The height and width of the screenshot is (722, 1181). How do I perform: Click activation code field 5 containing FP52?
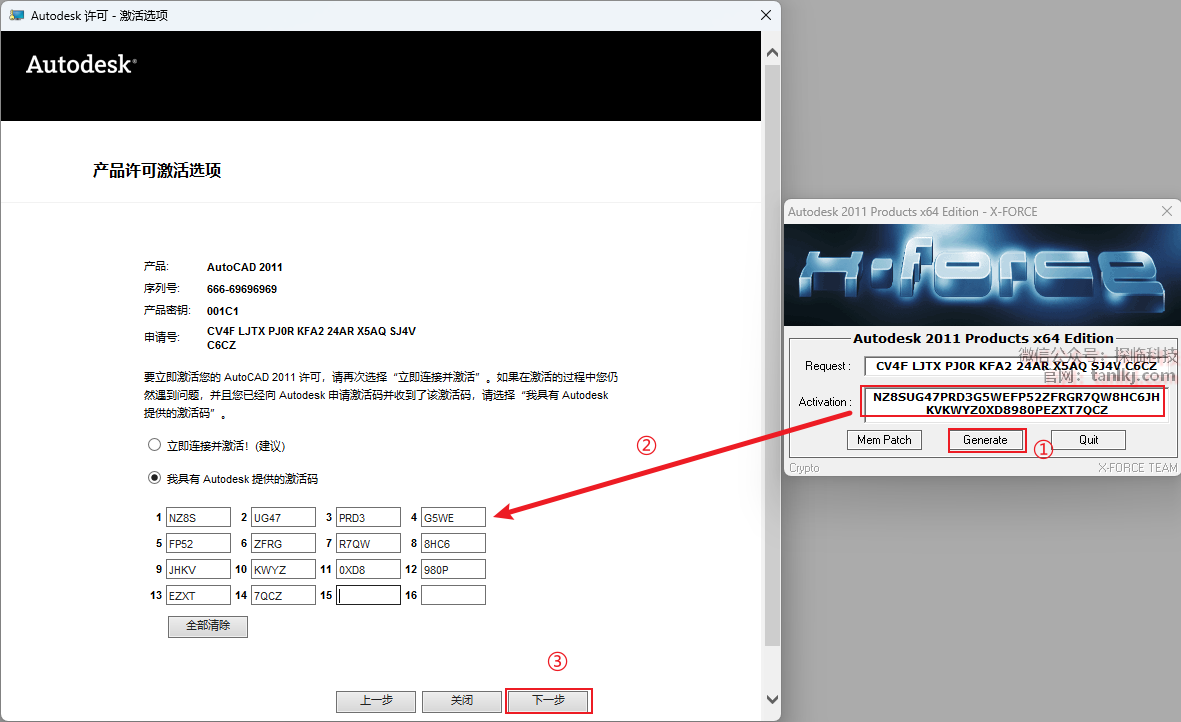(x=198, y=543)
